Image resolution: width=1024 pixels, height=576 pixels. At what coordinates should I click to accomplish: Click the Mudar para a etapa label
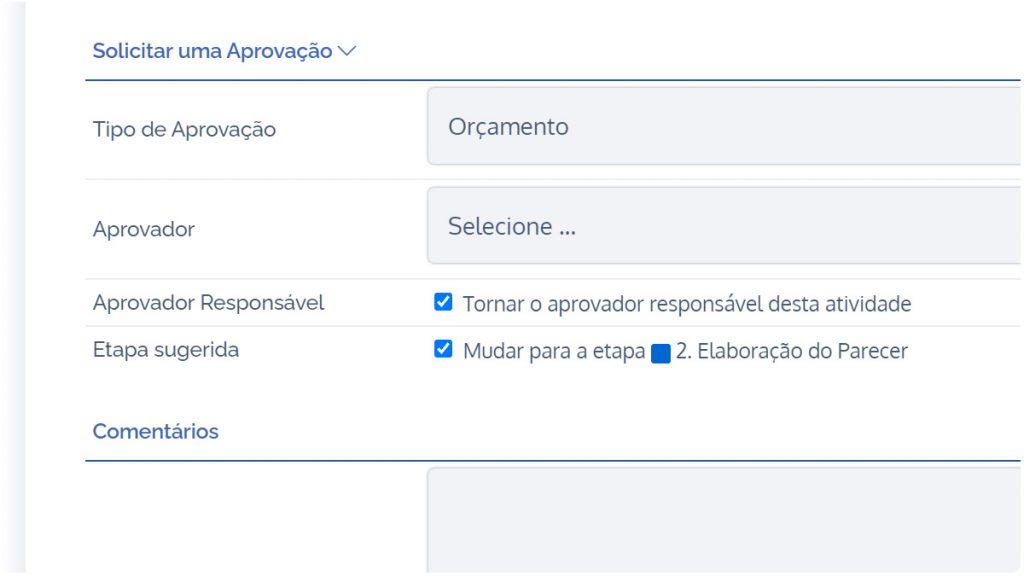(x=554, y=351)
